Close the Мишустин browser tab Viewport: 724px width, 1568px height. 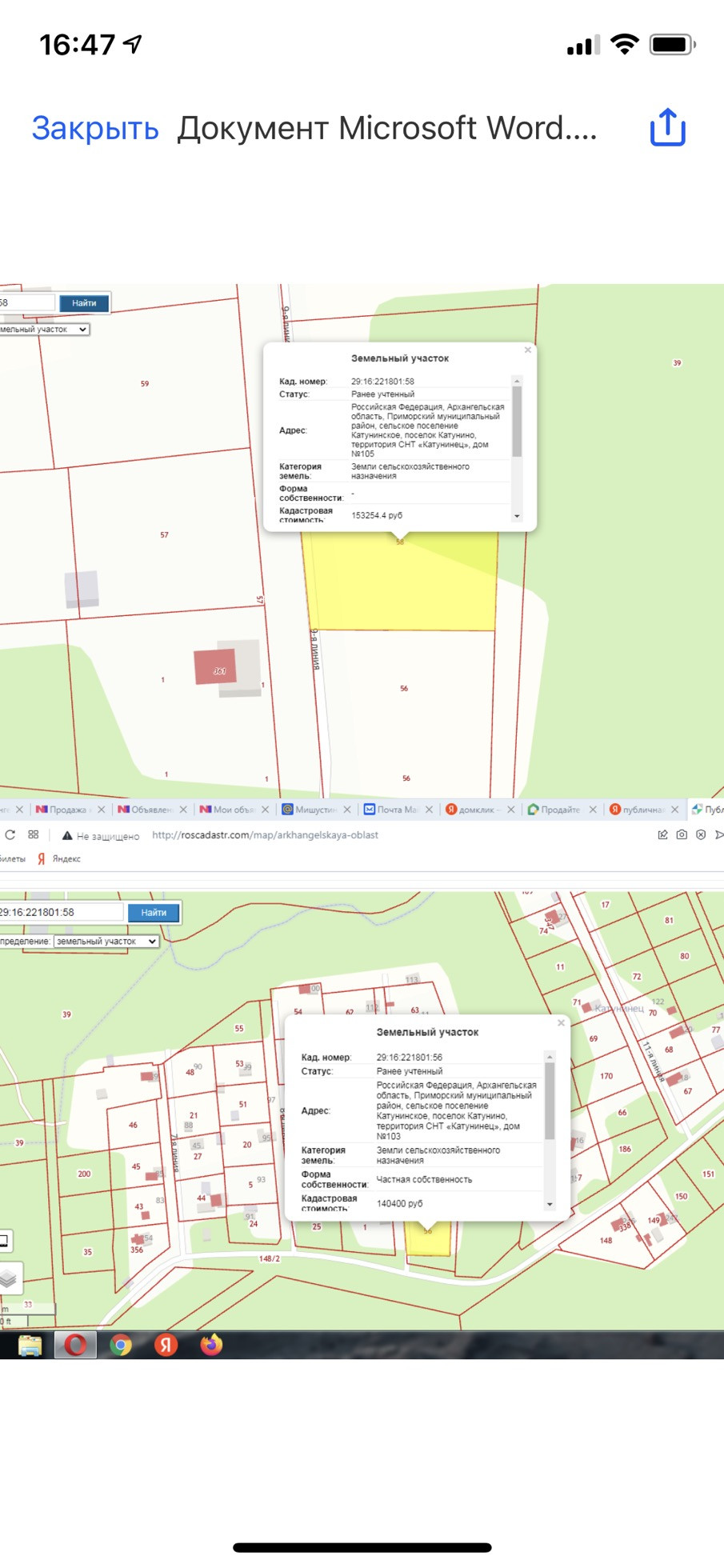coord(347,810)
